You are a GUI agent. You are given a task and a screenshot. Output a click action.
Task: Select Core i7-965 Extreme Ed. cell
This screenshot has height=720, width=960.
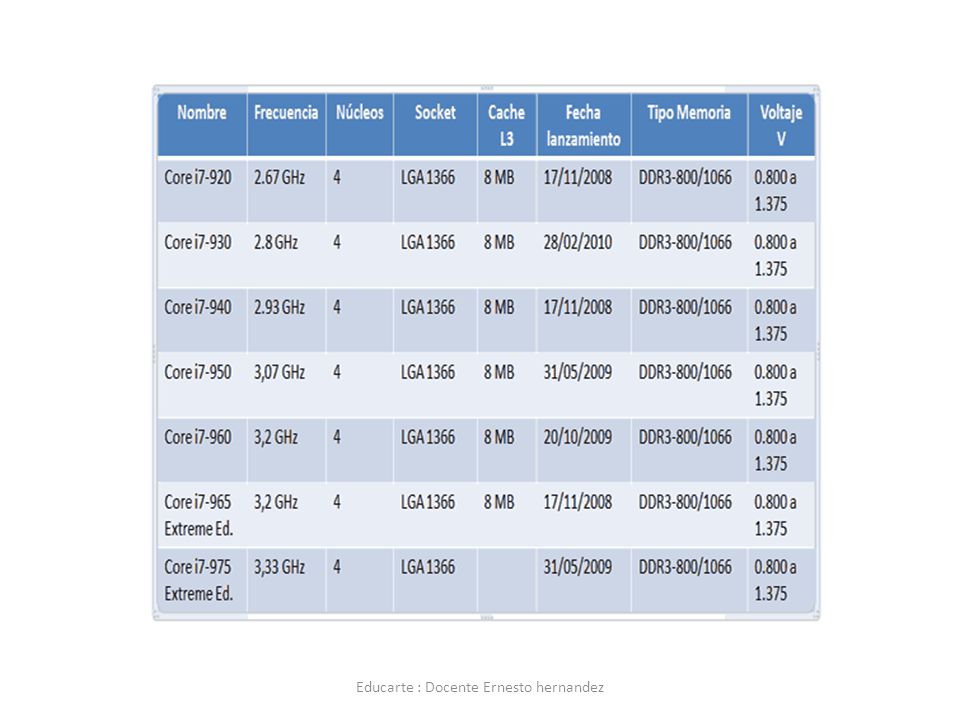(x=202, y=514)
